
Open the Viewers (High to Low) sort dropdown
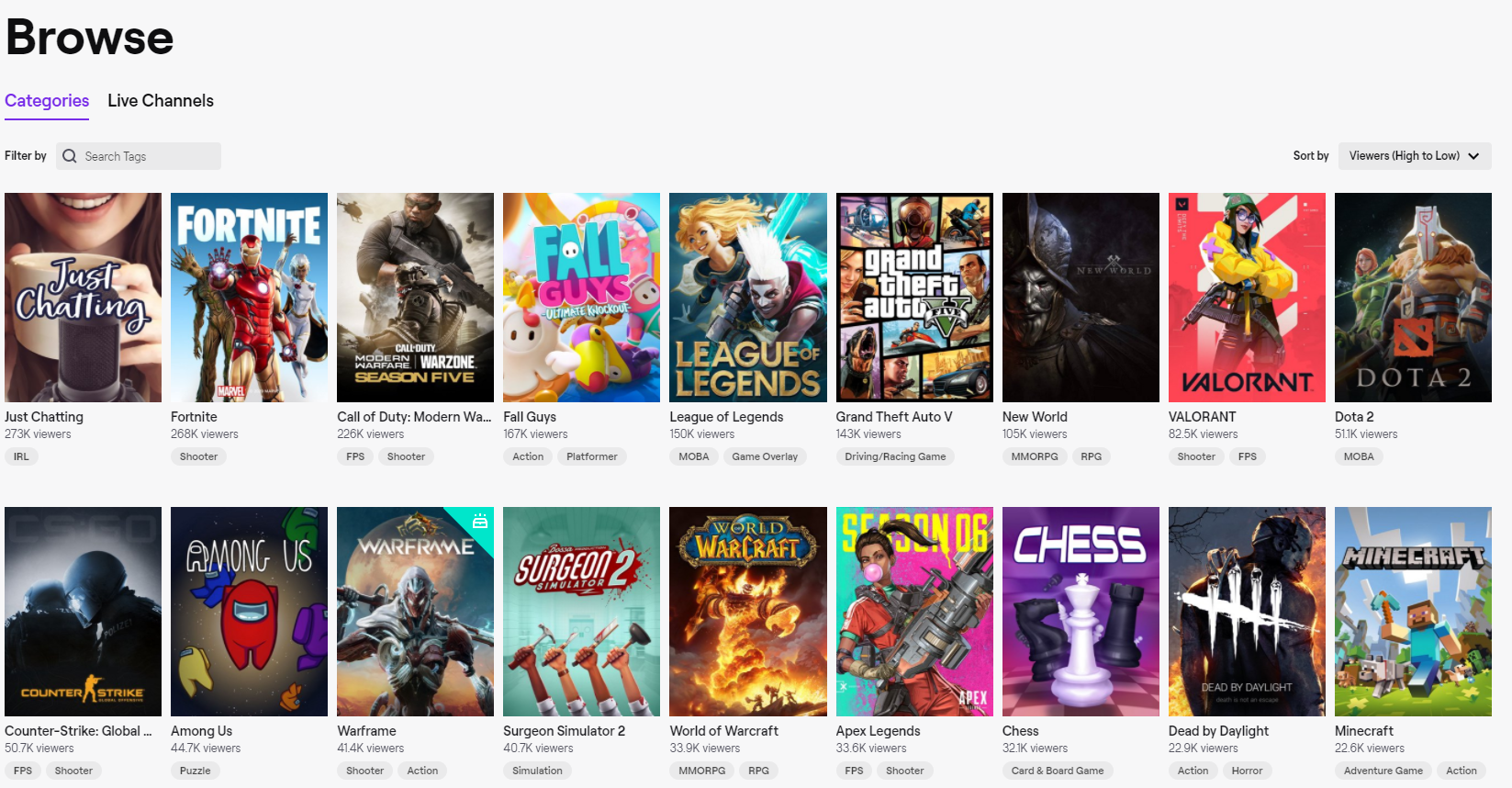1415,156
